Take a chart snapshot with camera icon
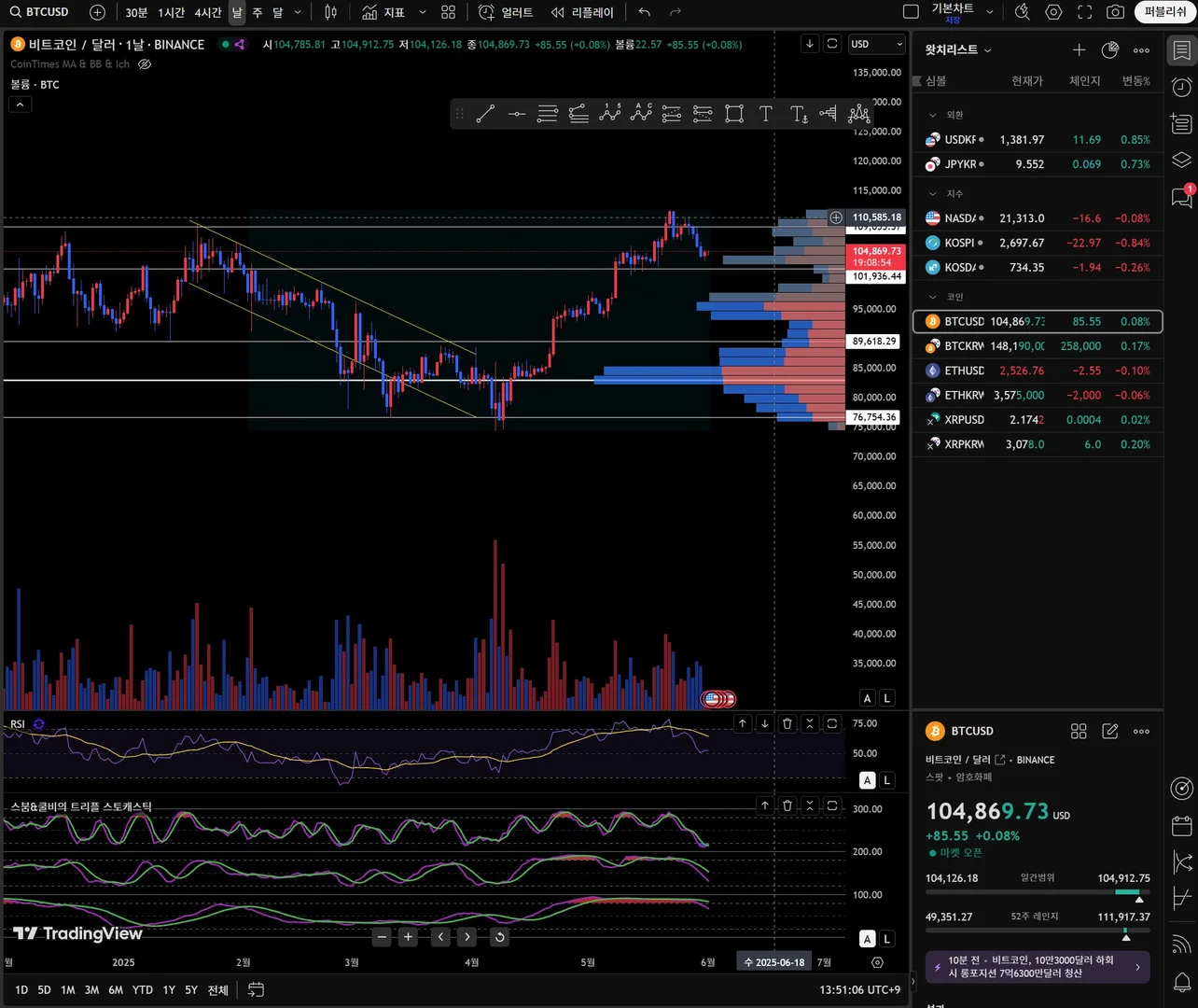Screen dimensions: 1198x1008 1115,12
